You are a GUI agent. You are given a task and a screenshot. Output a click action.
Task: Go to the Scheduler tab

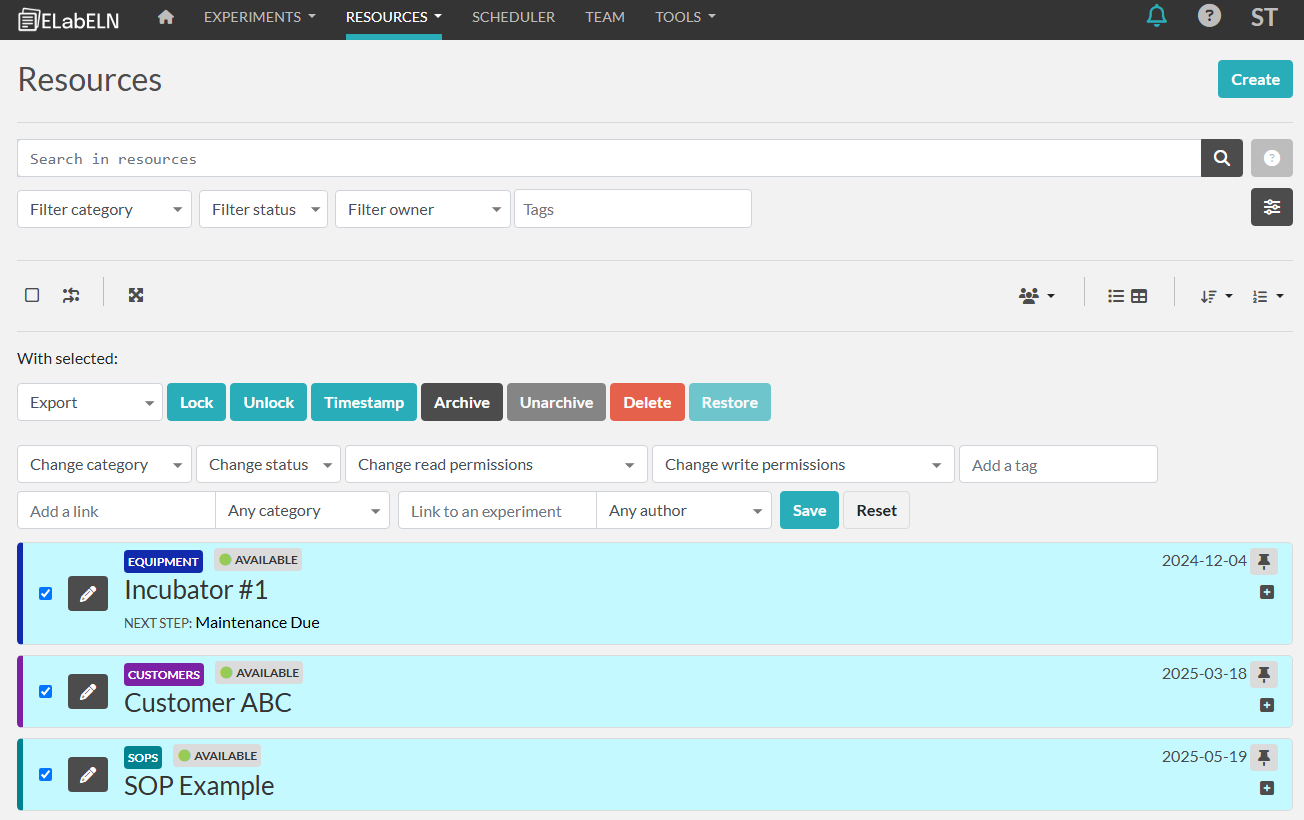pyautogui.click(x=513, y=17)
